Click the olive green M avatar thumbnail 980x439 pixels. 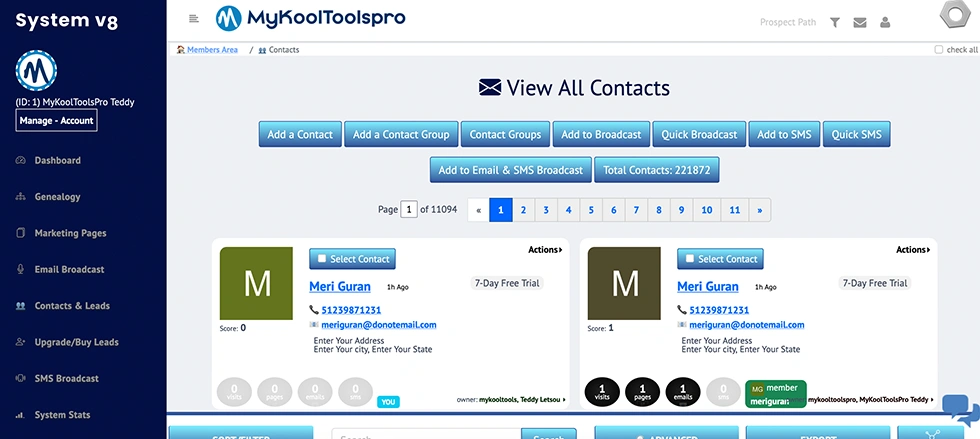257,284
